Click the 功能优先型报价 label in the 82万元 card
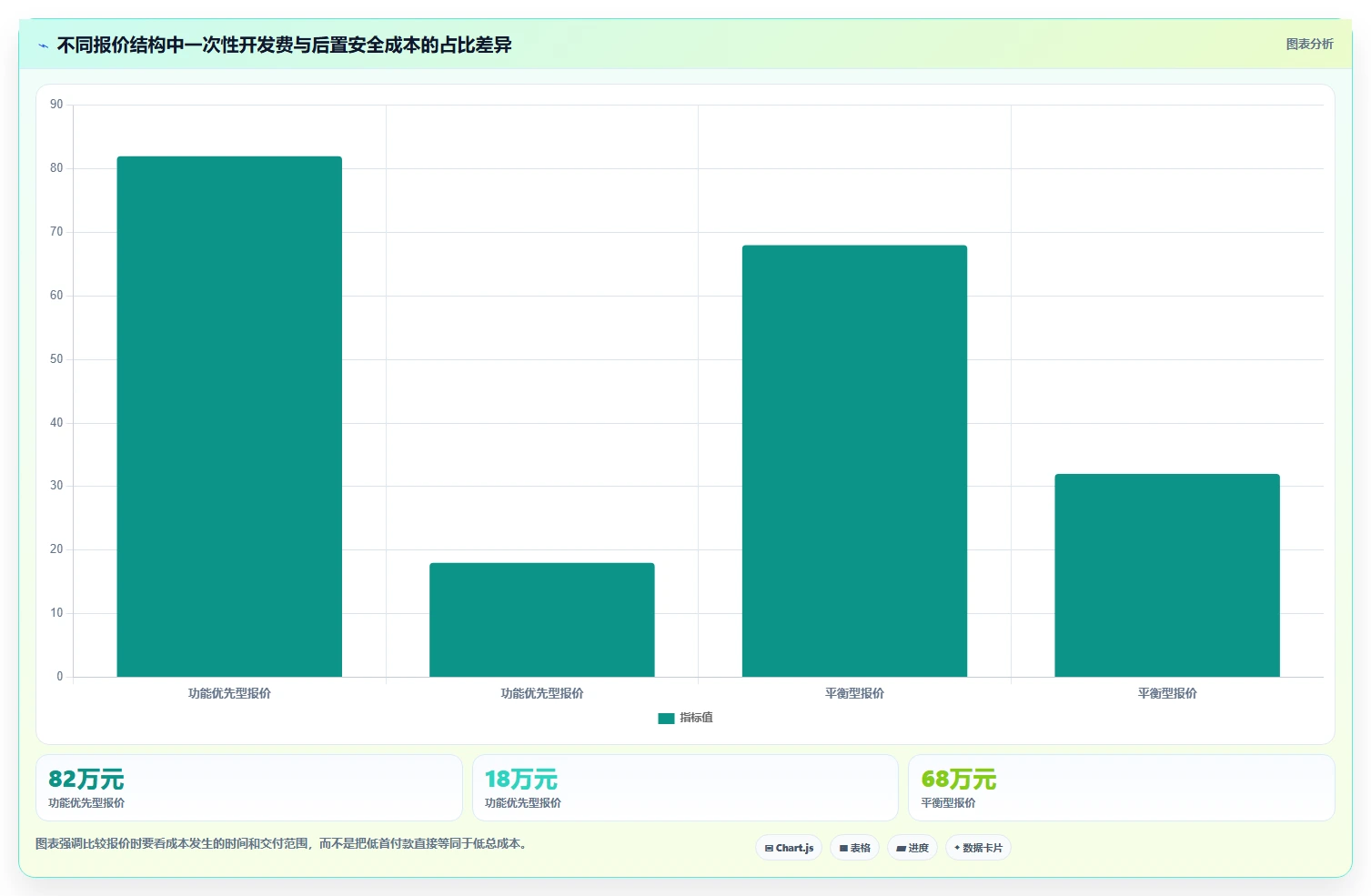1371x896 pixels. point(86,803)
